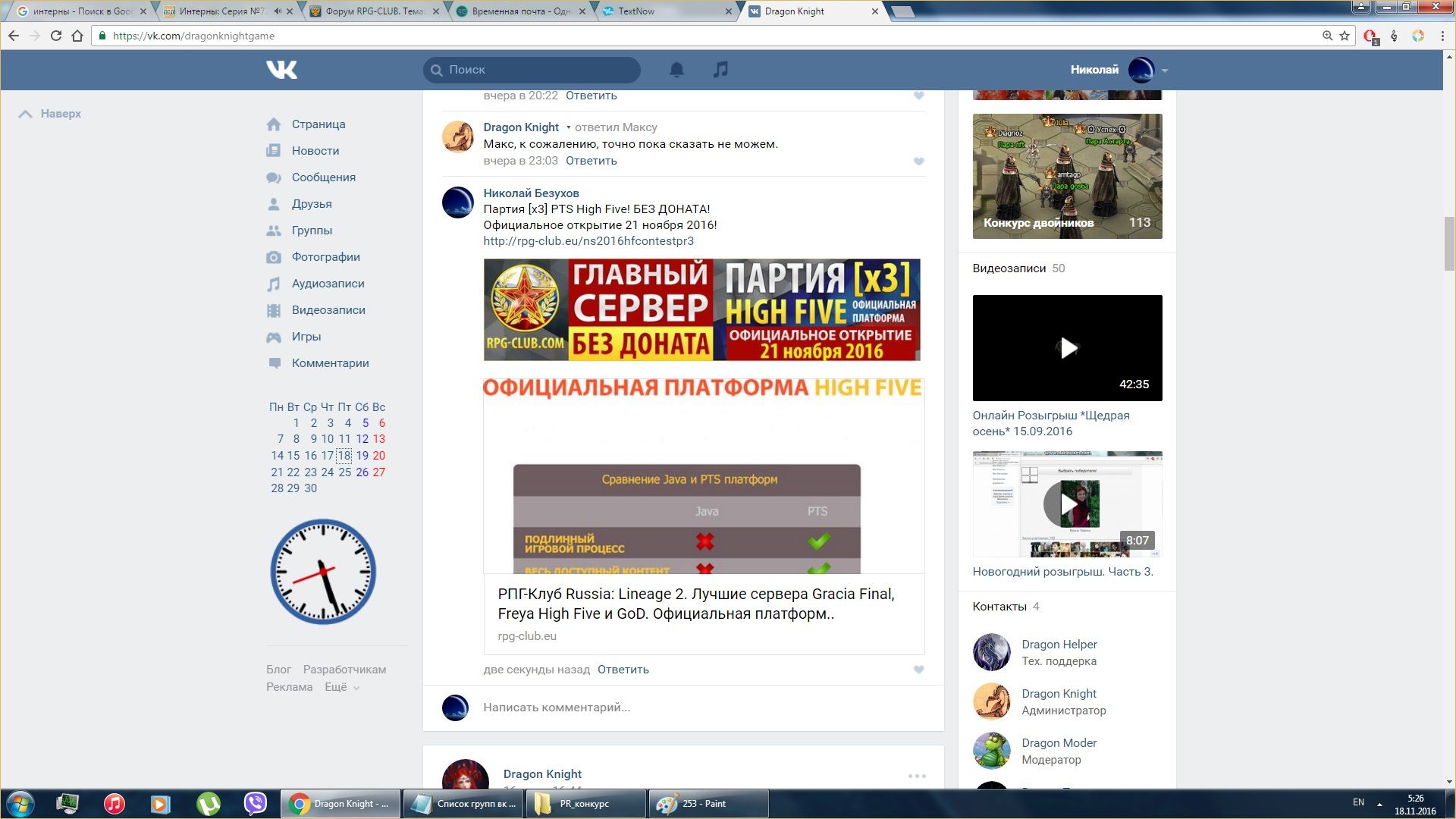This screenshot has width=1456, height=819.
Task: Like Николай Безухов's comment with heart
Action: [x=918, y=670]
